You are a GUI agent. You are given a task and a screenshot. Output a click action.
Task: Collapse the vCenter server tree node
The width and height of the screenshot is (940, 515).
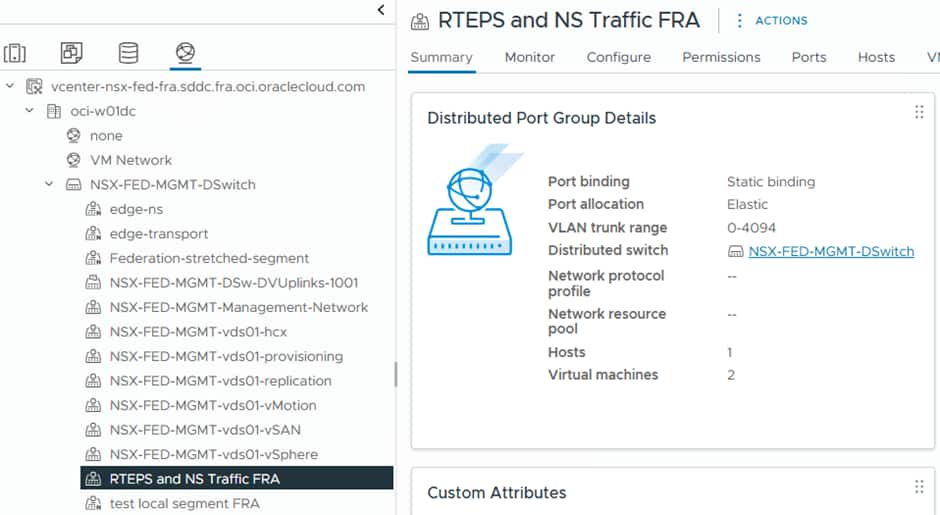tap(10, 86)
